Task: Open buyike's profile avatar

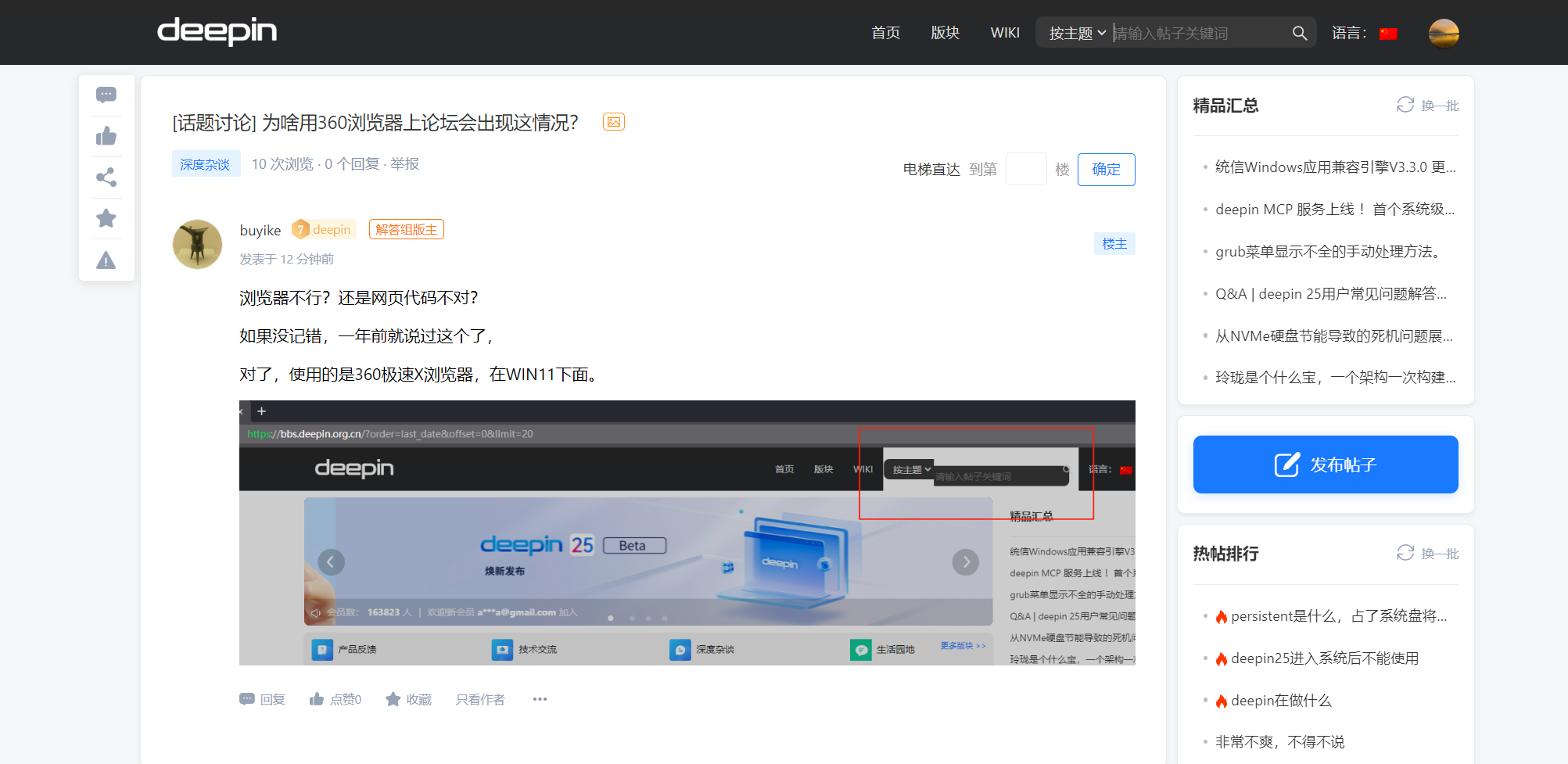Action: (197, 244)
